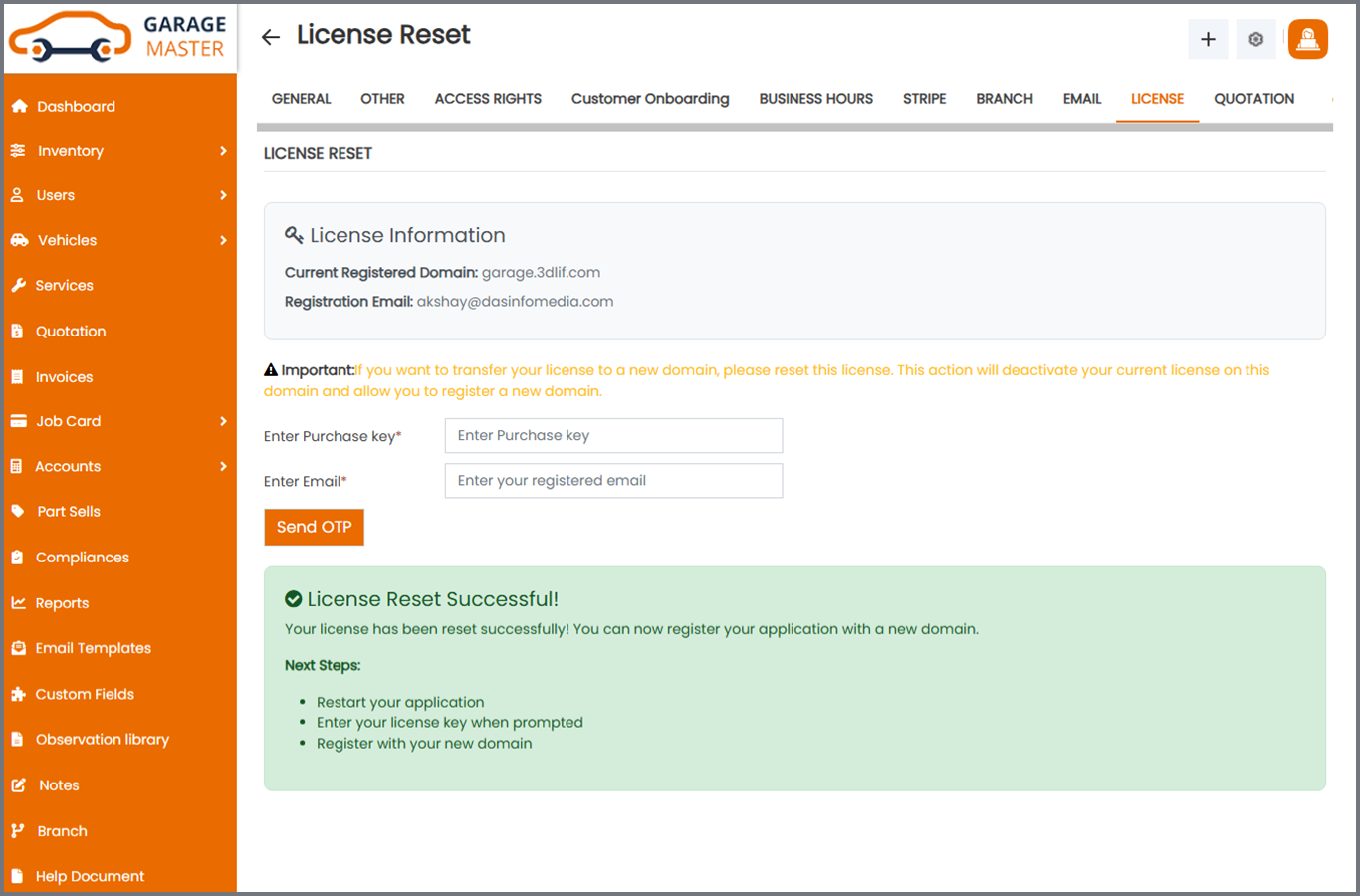Open the orange user profile avatar

pyautogui.click(x=1307, y=39)
